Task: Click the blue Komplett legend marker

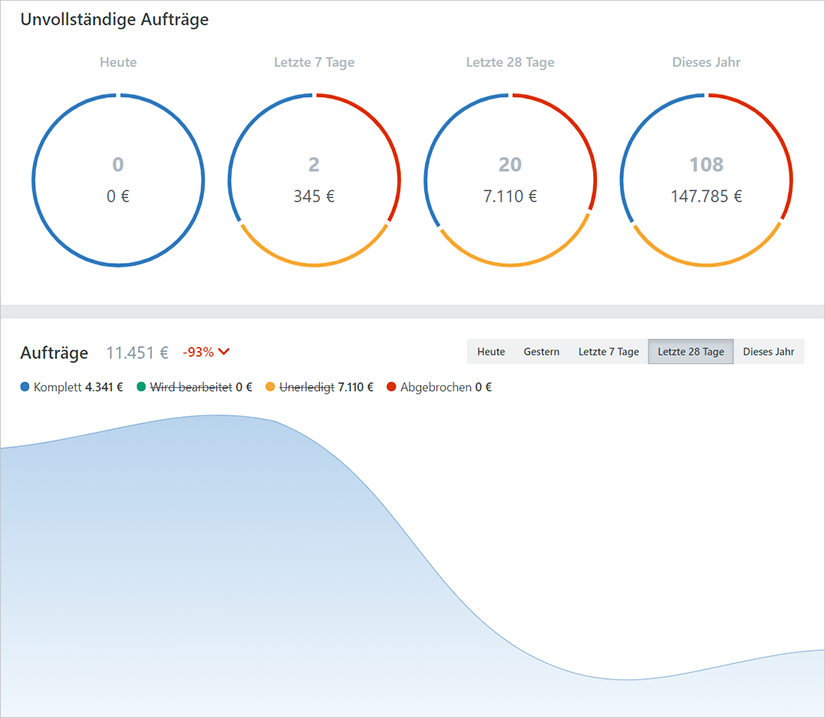Action: (25, 386)
